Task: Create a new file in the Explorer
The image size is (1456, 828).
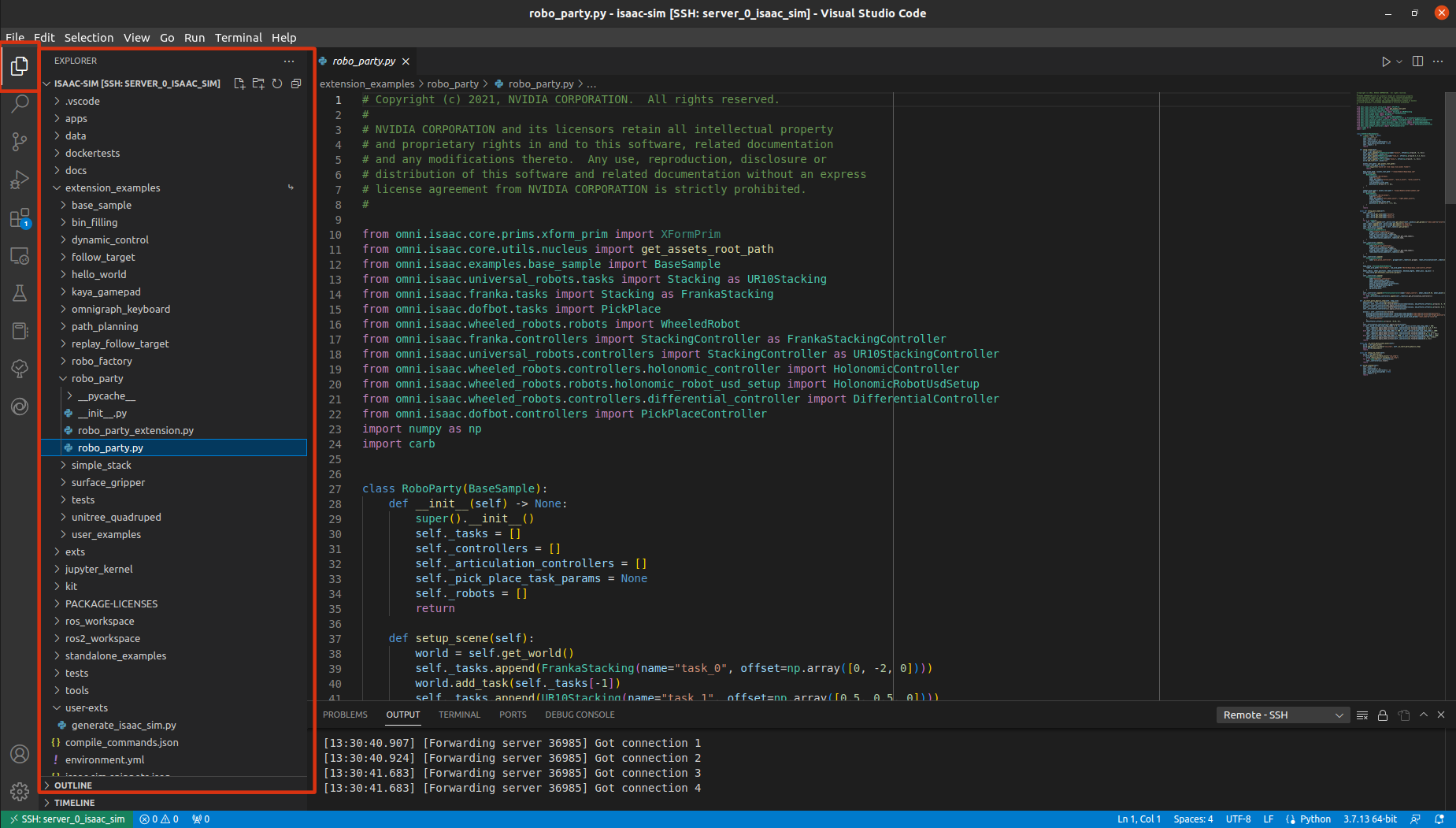Action: click(x=240, y=84)
